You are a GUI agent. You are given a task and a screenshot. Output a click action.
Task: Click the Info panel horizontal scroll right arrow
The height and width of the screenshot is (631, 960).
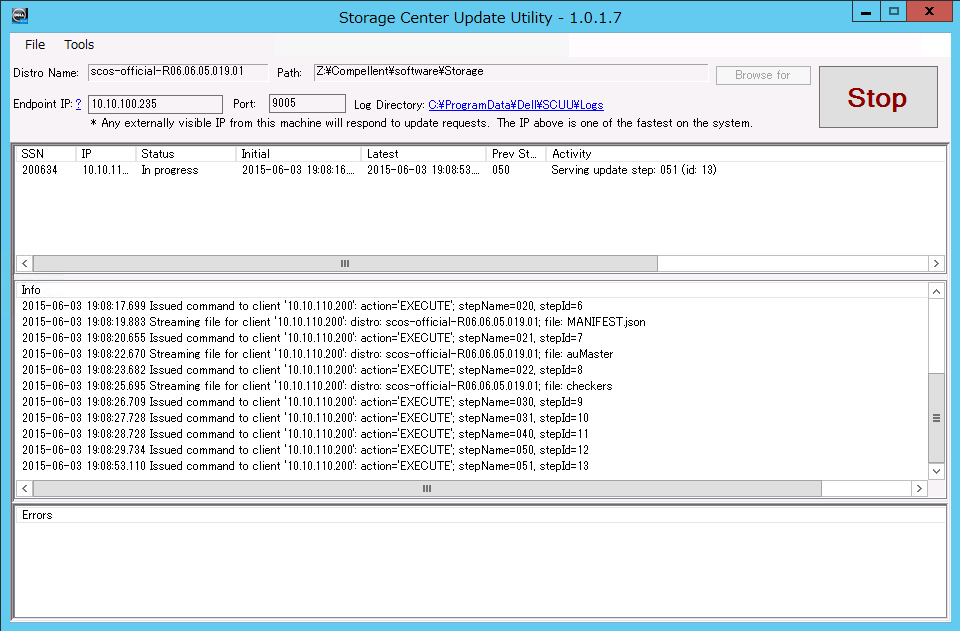click(919, 488)
